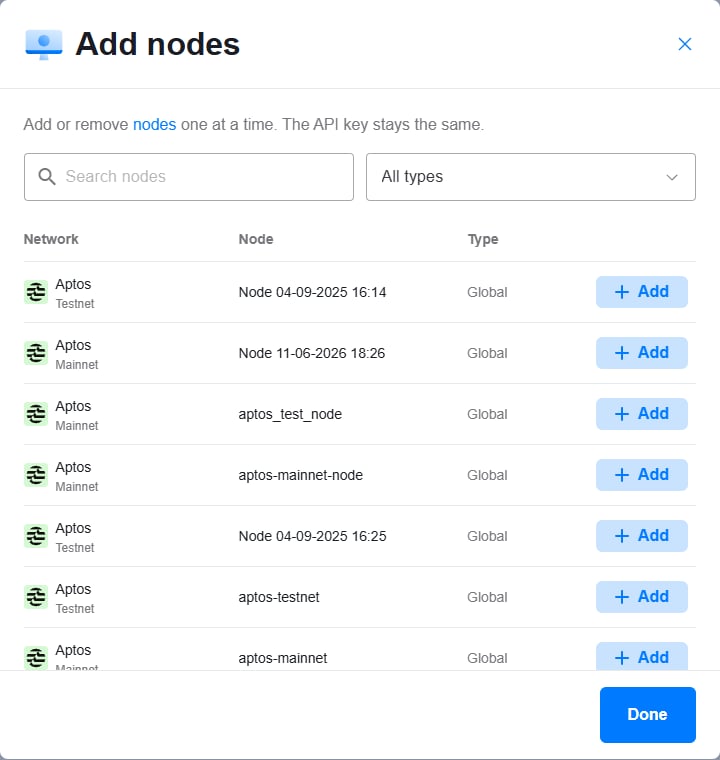Select the text Node 11-06-2026 18:26
Image resolution: width=720 pixels, height=760 pixels.
click(x=312, y=353)
